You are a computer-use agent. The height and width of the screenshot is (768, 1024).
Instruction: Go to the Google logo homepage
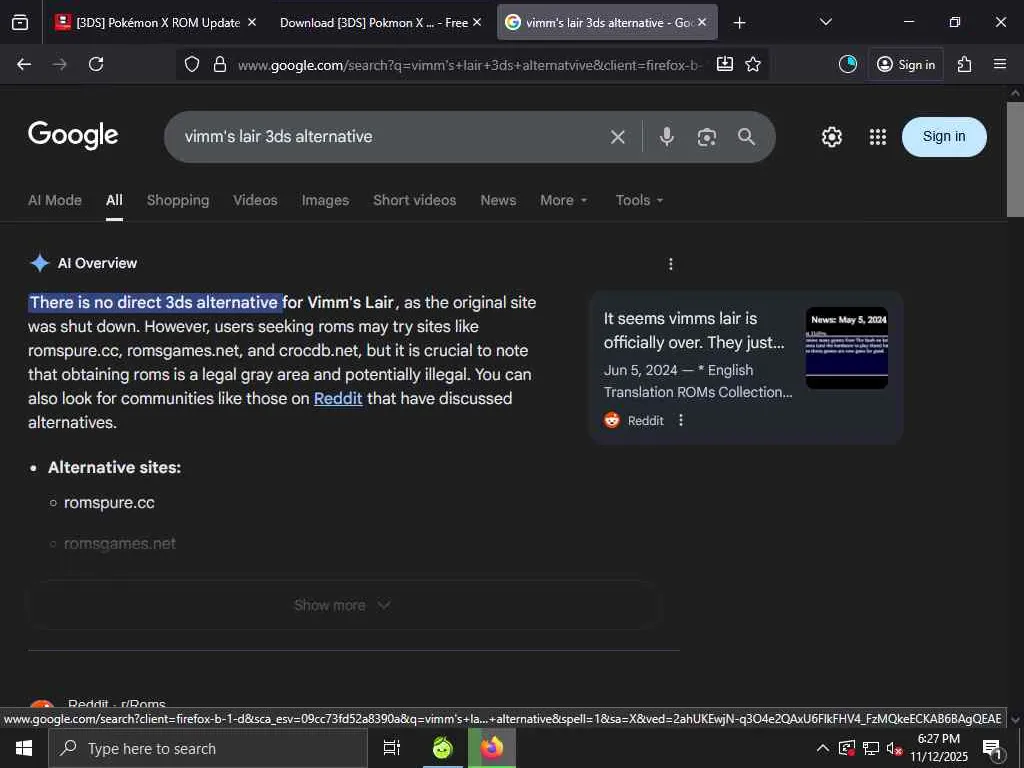point(73,135)
